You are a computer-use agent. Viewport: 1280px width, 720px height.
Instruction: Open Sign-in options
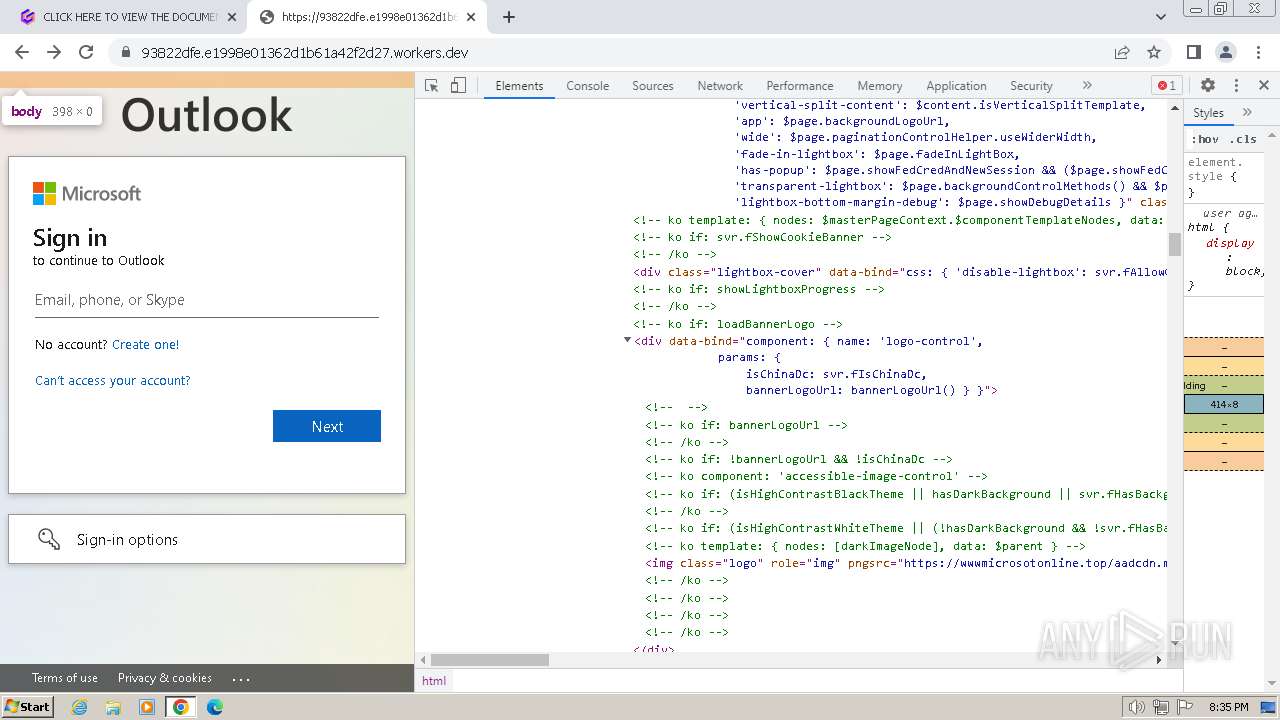point(207,539)
